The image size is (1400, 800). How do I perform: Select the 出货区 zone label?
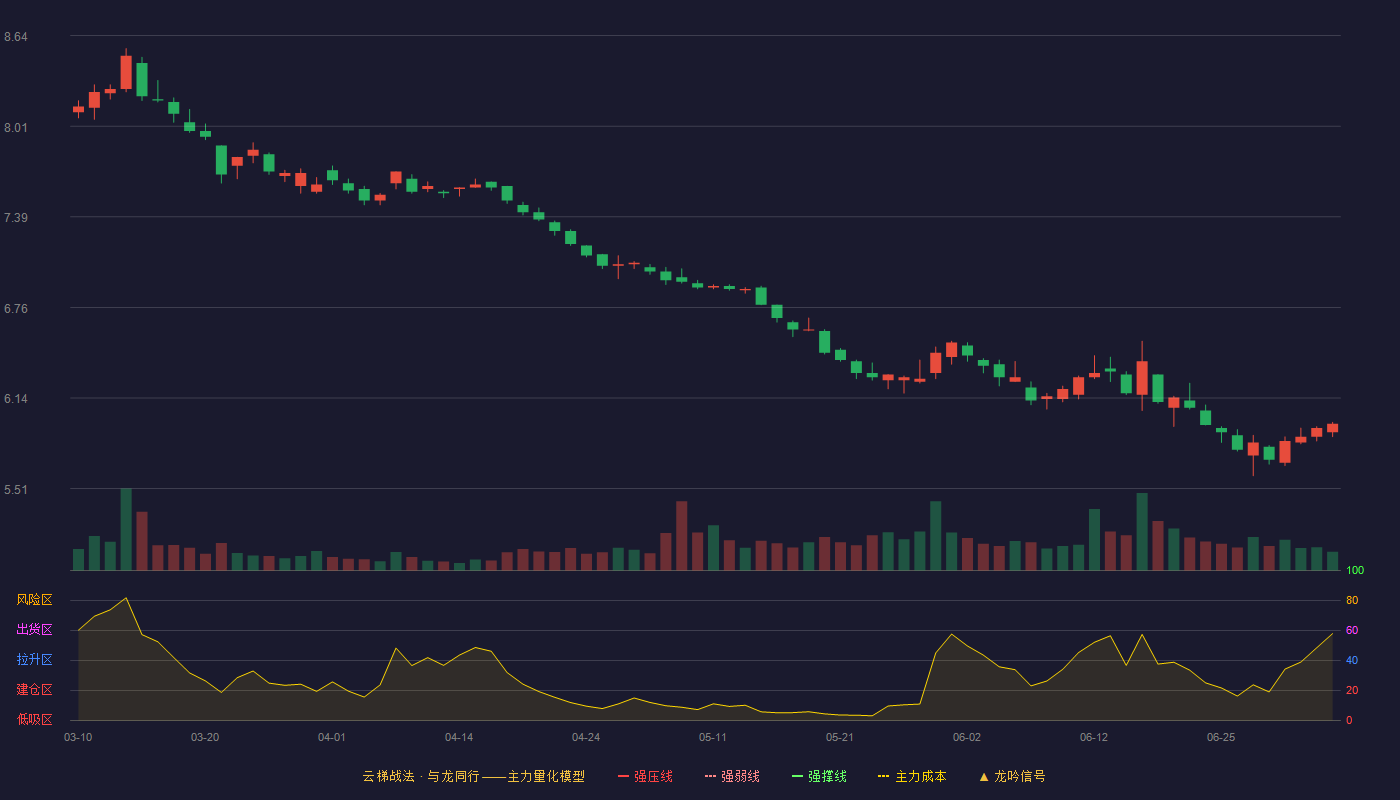(x=34, y=630)
